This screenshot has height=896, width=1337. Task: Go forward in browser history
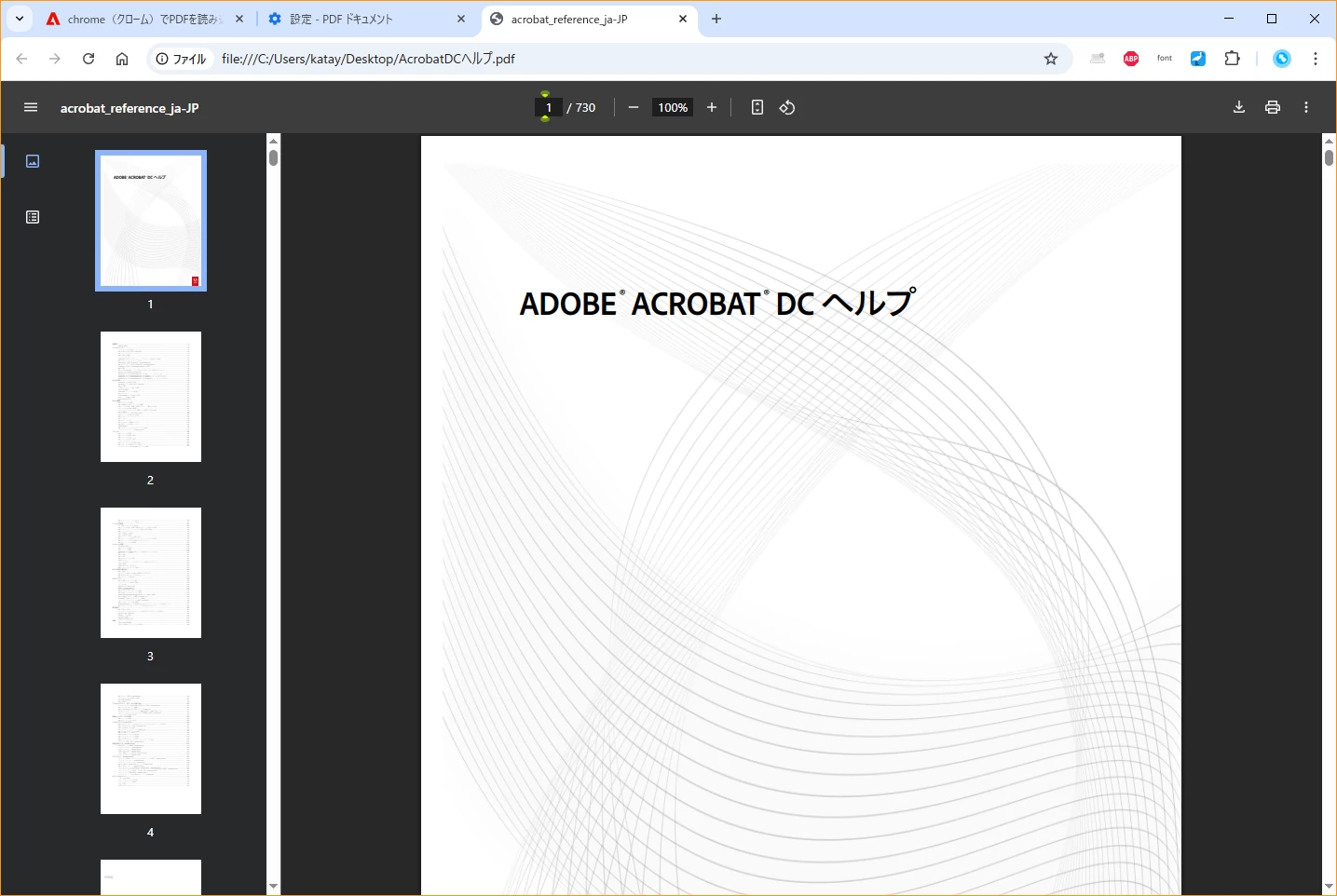coord(55,59)
